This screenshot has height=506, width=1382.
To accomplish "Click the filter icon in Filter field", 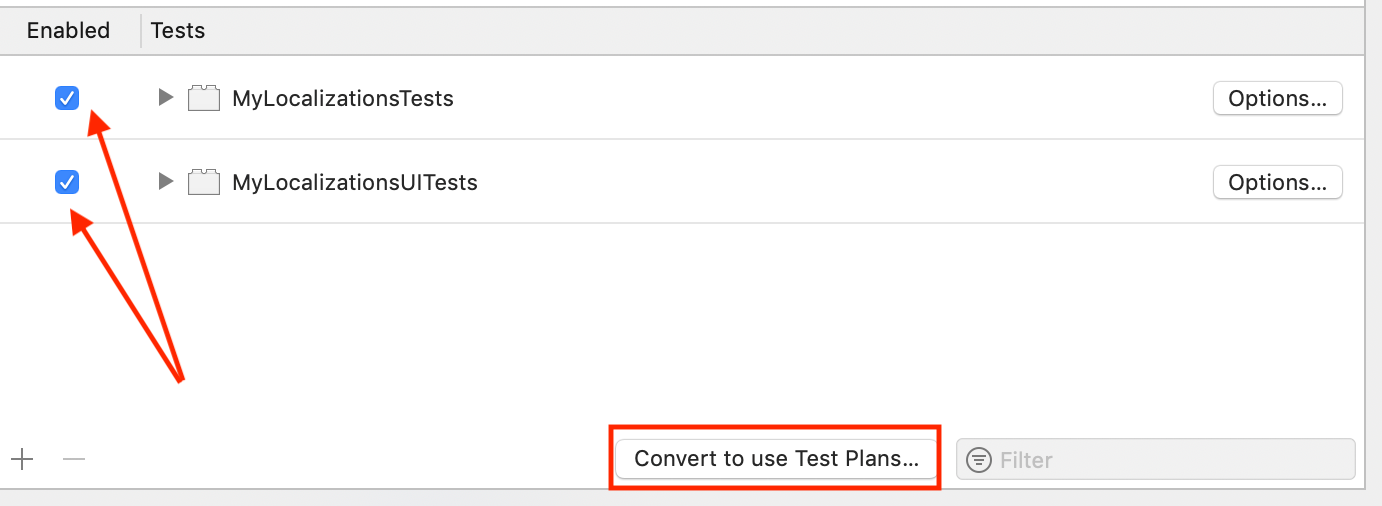I will [x=980, y=460].
